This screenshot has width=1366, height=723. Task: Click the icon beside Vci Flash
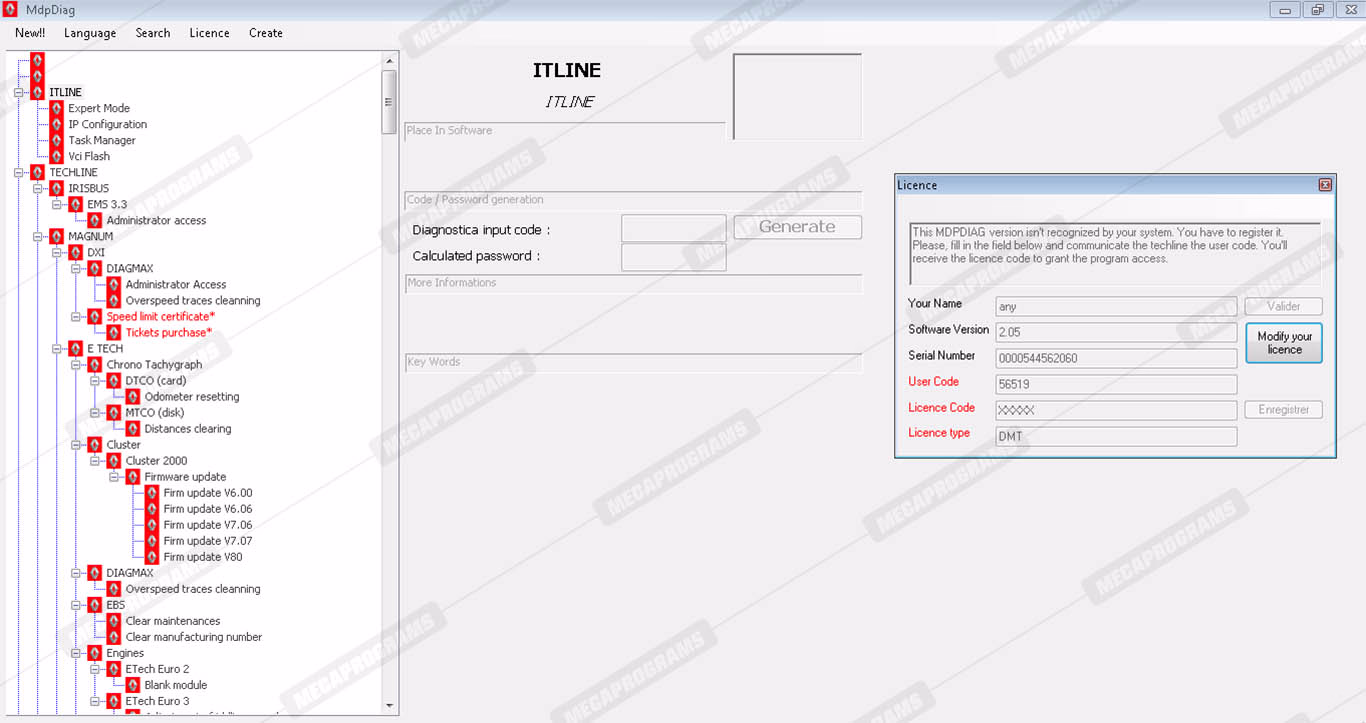point(56,156)
